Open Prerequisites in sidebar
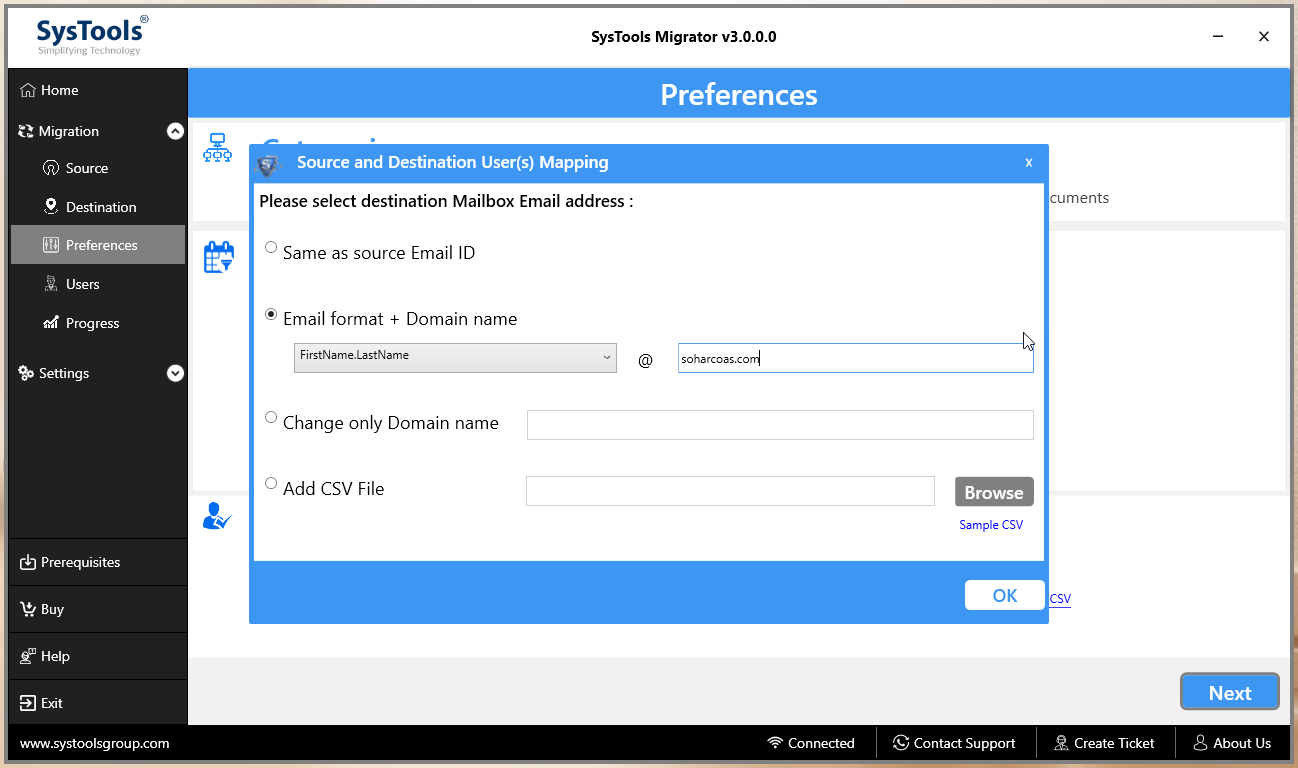This screenshot has width=1298, height=768. tap(97, 562)
